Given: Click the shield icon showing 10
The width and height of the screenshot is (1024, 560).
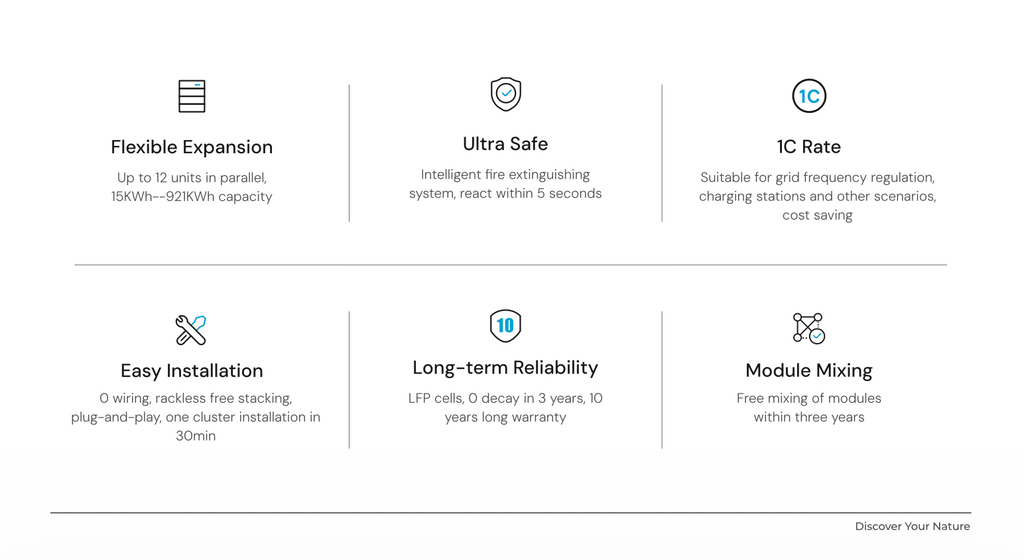Looking at the screenshot, I should [x=505, y=326].
